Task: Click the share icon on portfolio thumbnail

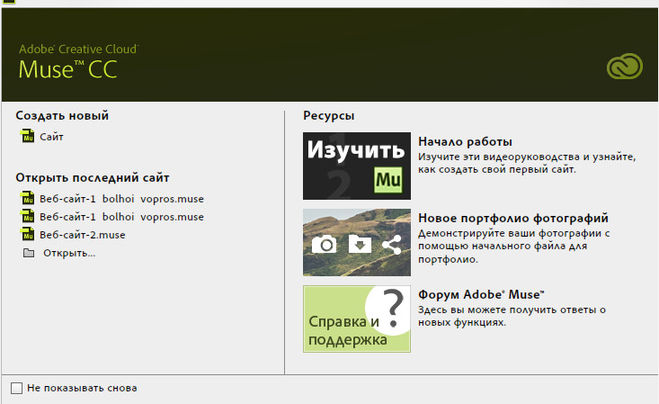Action: tap(392, 244)
